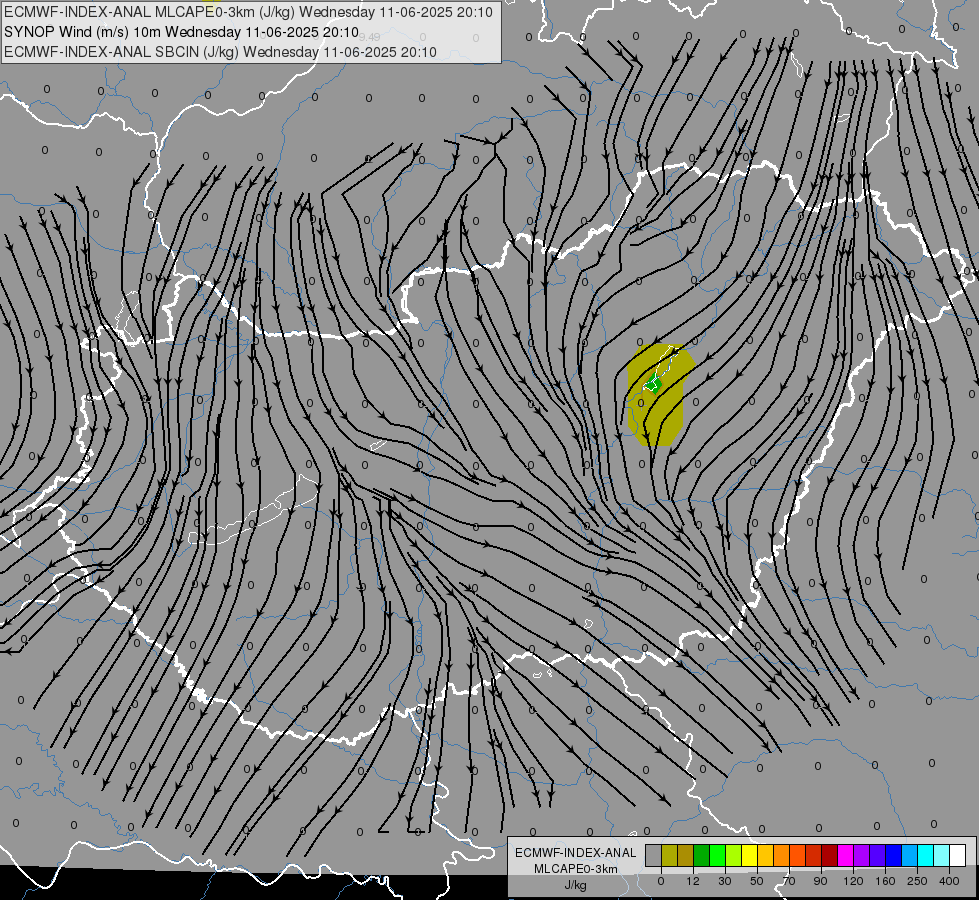Click the legend tick label 12
979x900 pixels.
[x=693, y=881]
